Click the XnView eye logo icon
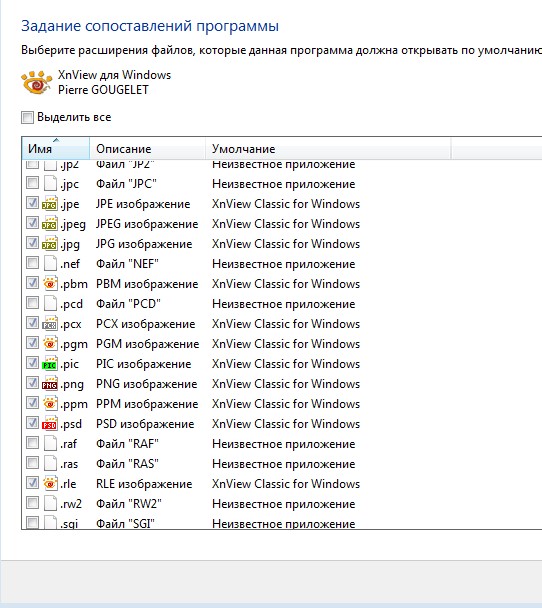Screen dimensions: 542x608 tap(36, 83)
